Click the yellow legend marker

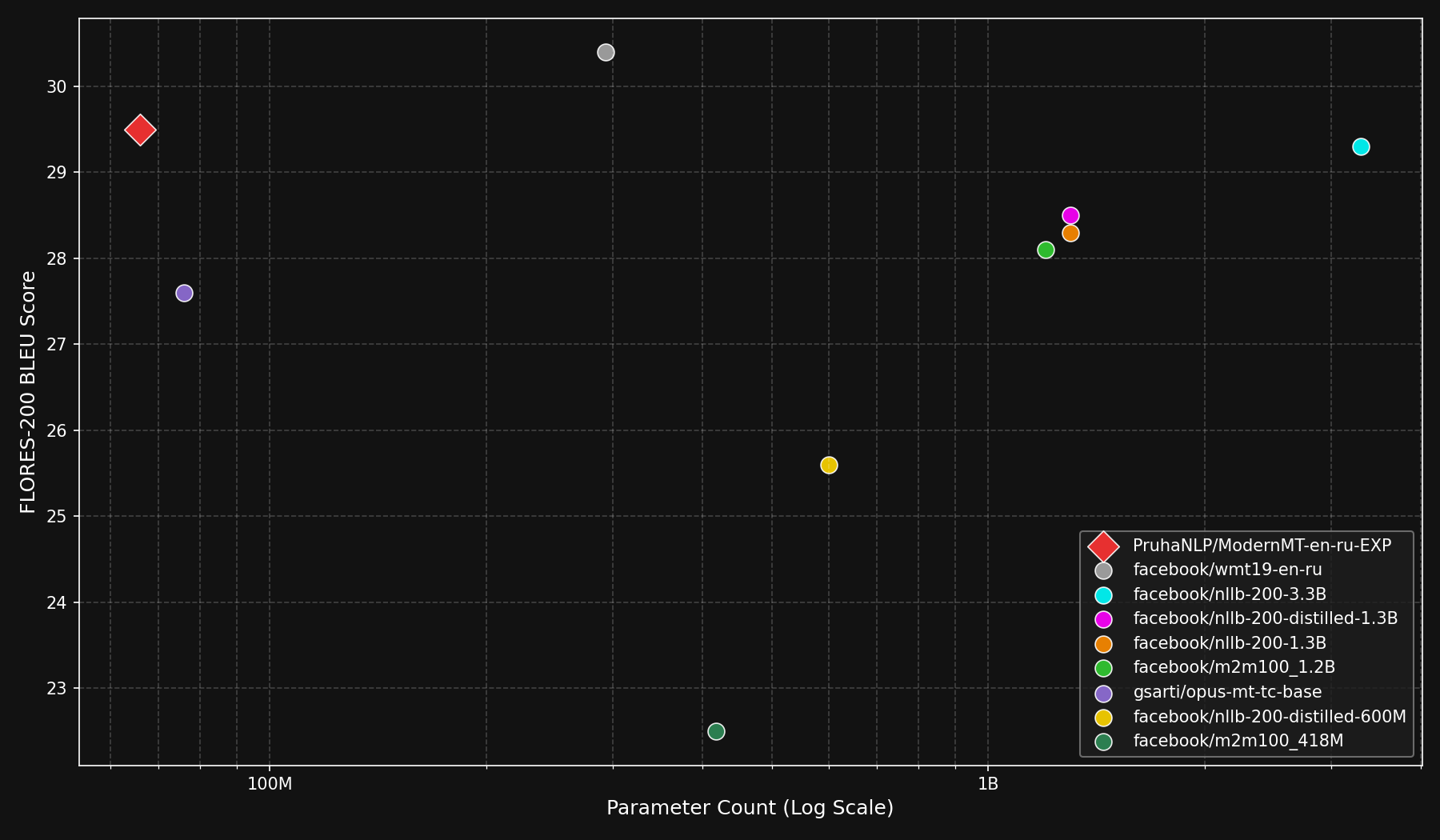click(x=1103, y=718)
